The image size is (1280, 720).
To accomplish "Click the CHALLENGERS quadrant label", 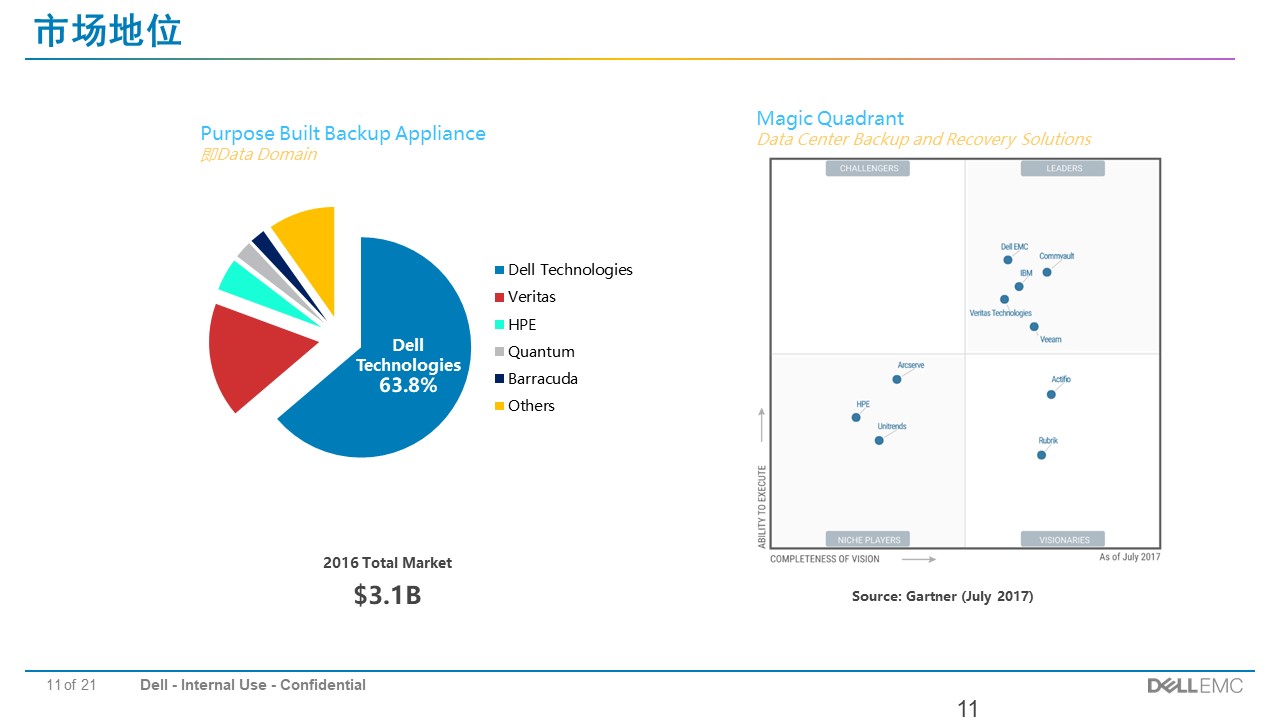I will (868, 168).
